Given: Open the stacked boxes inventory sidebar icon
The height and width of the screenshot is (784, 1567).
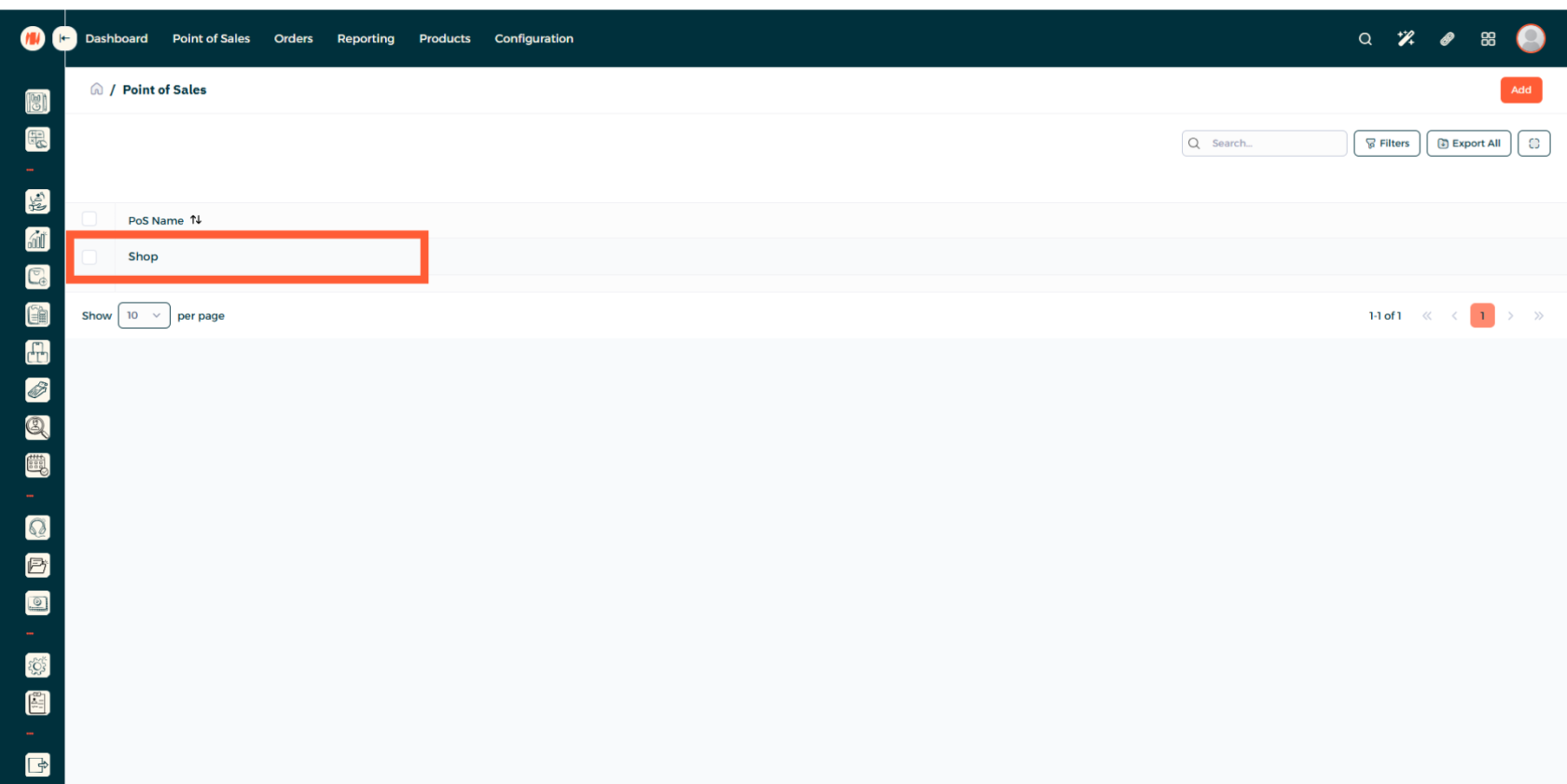Looking at the screenshot, I should pyautogui.click(x=37, y=352).
